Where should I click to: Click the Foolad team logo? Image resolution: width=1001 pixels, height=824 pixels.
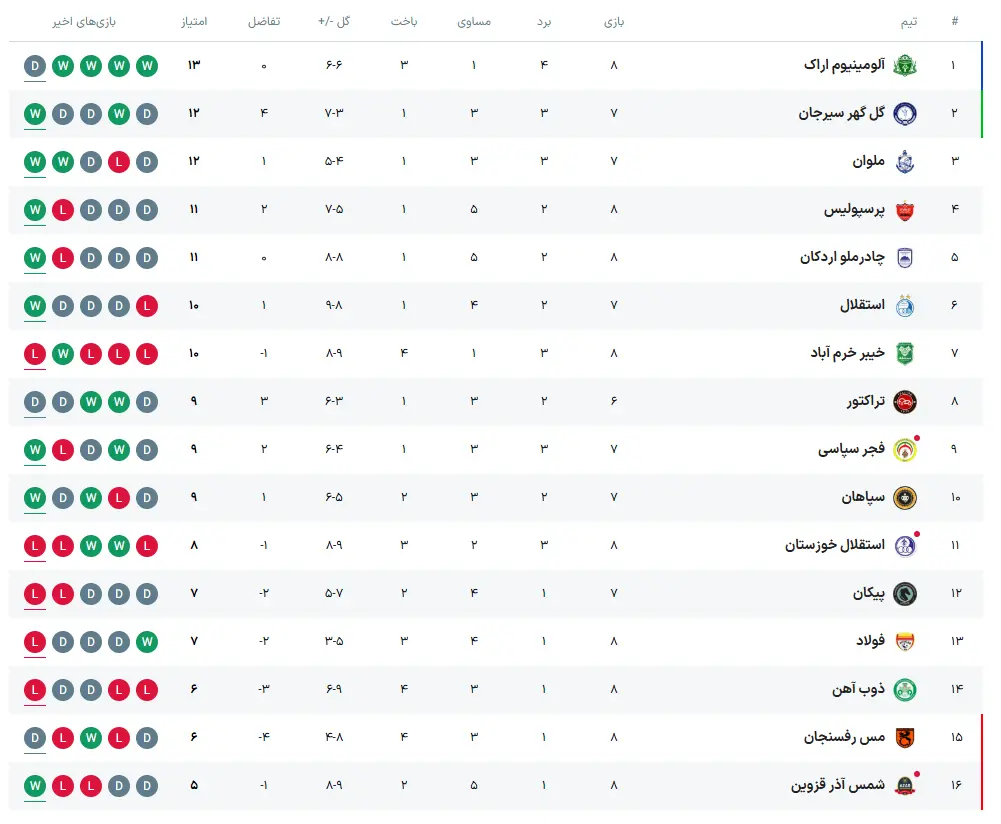tap(904, 641)
